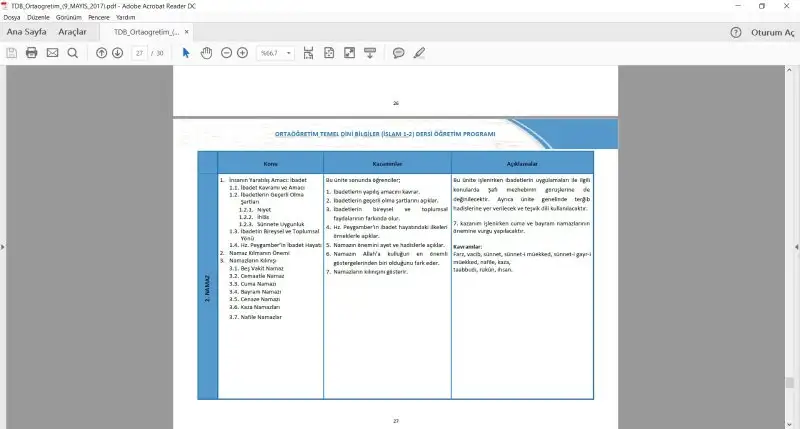Click the row text 3.1. Beş Vakit Namaz

click(x=256, y=268)
